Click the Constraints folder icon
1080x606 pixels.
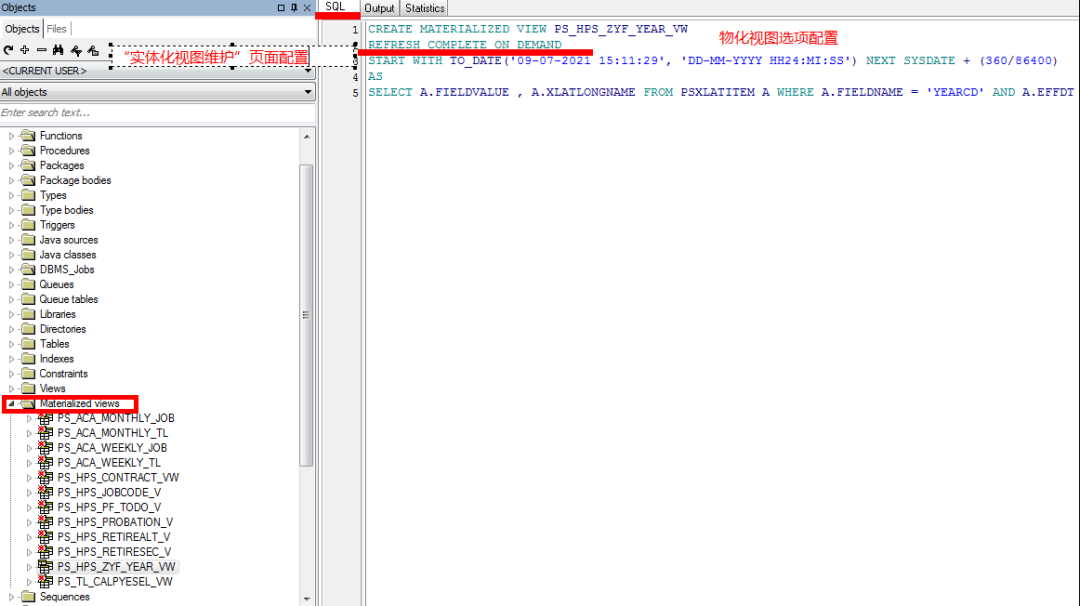click(28, 373)
